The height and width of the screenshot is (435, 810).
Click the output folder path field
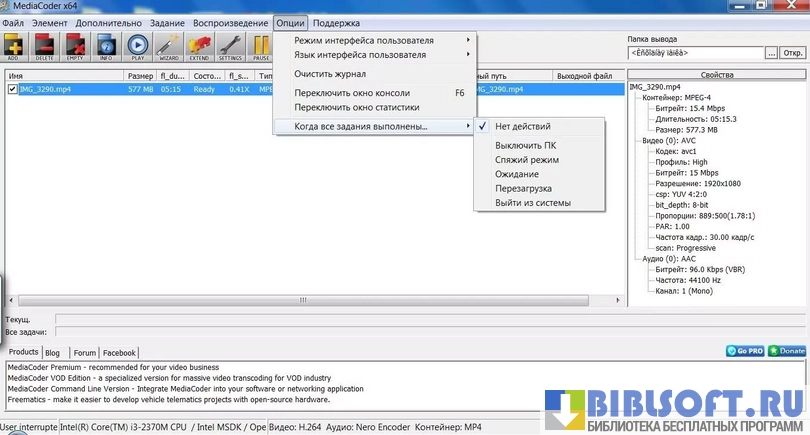tap(694, 52)
